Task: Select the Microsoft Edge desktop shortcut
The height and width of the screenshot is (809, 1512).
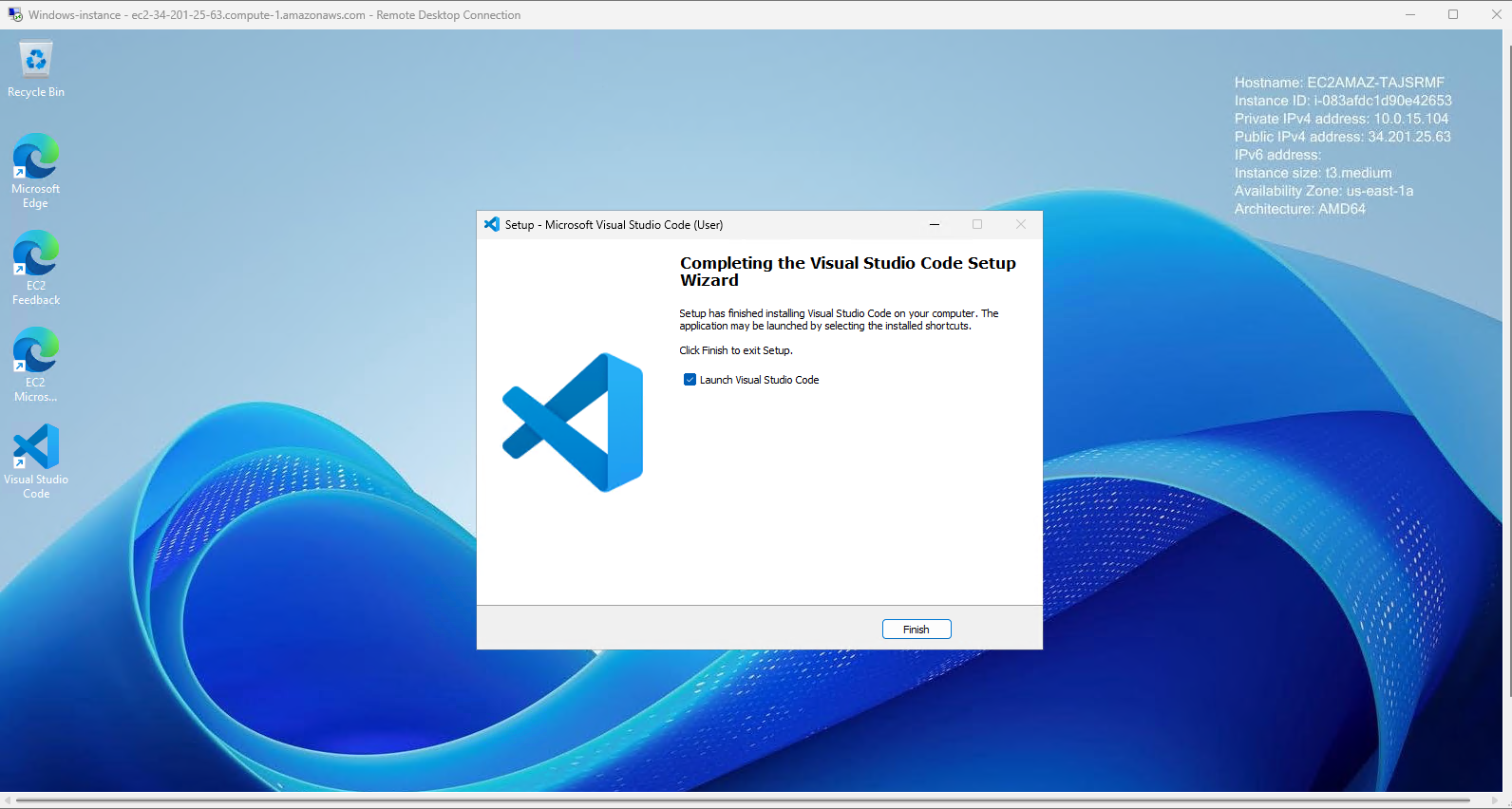Action: (36, 171)
